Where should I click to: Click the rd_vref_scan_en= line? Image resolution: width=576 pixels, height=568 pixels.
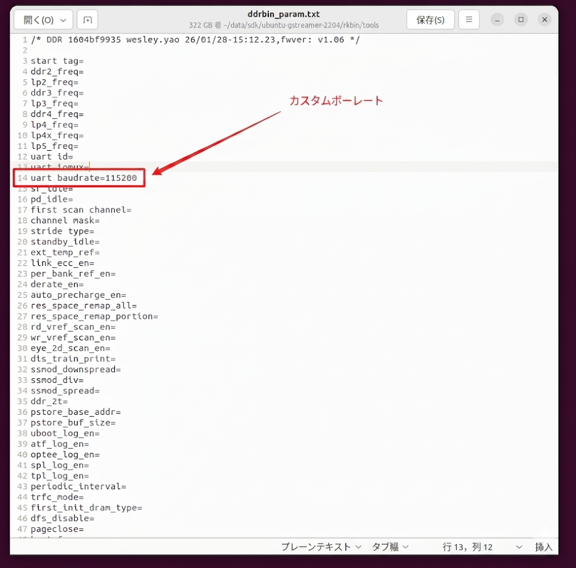click(73, 327)
